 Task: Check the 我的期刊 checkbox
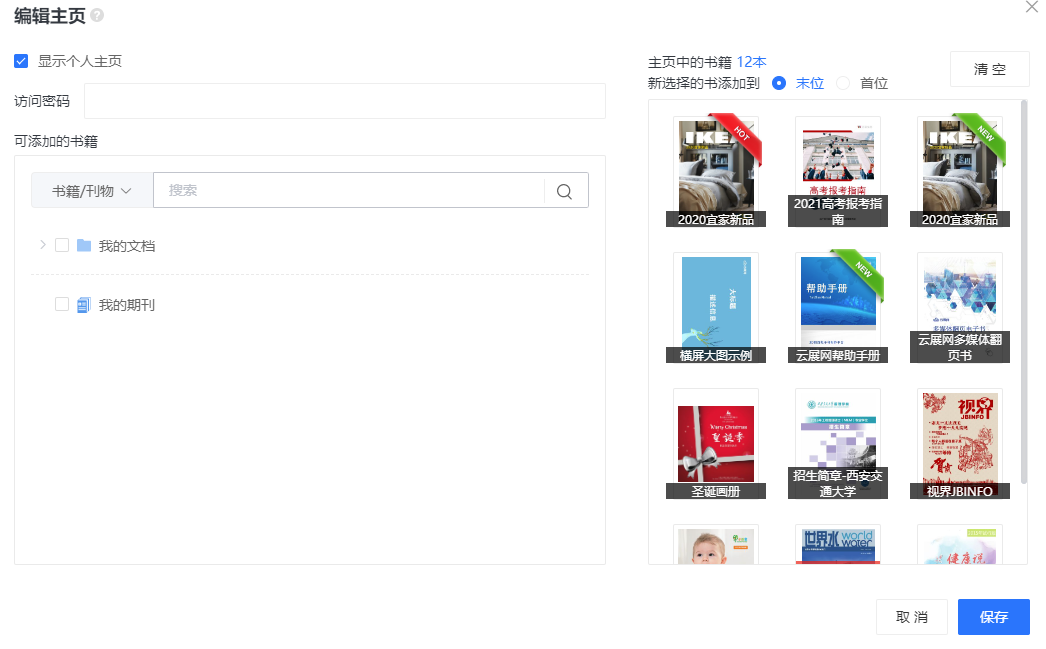[62, 305]
